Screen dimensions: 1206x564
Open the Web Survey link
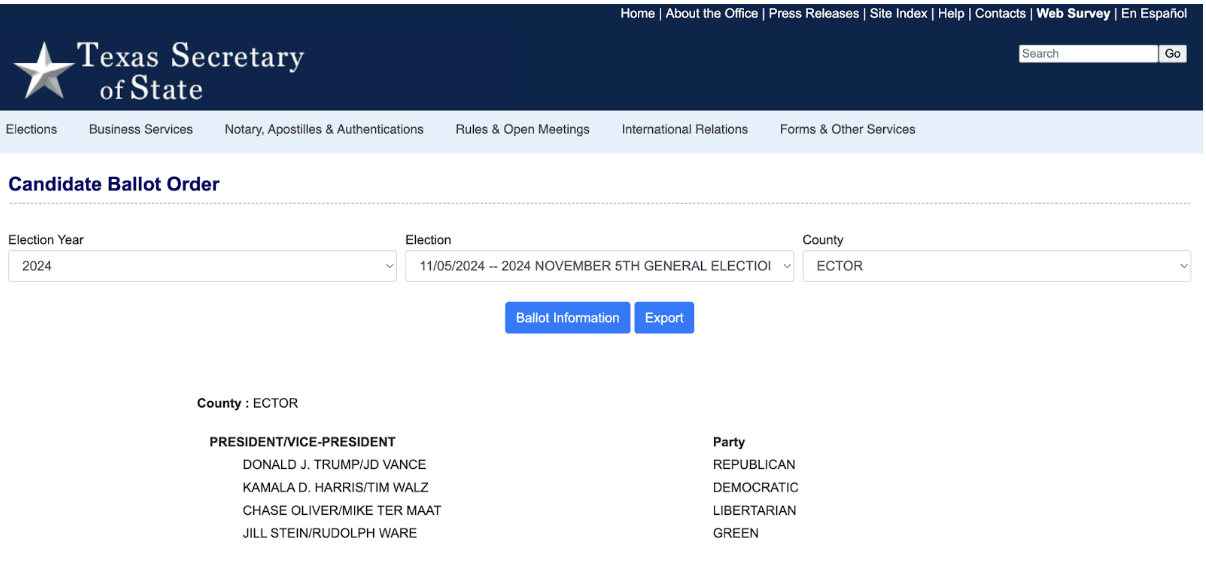1073,14
